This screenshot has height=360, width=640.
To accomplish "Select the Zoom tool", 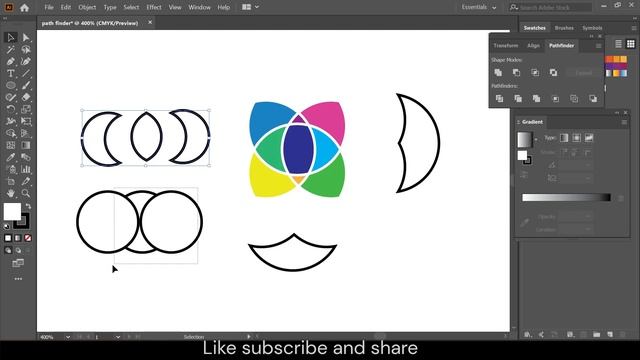I will pos(26,193).
